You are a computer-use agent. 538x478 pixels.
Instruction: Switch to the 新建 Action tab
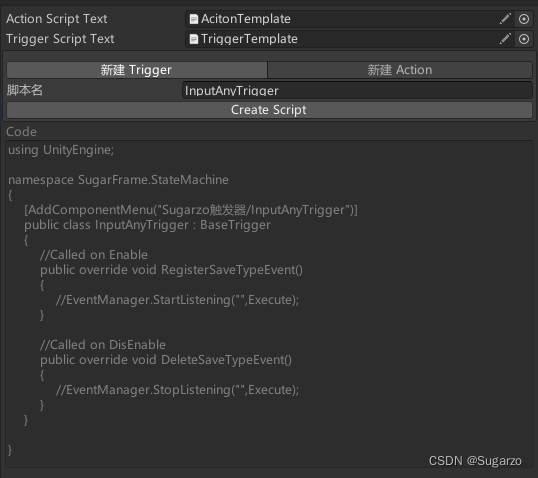pyautogui.click(x=400, y=70)
